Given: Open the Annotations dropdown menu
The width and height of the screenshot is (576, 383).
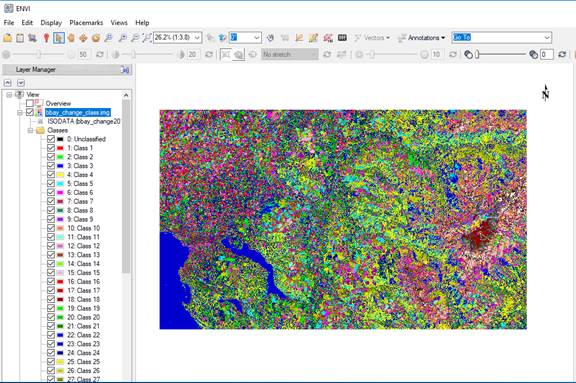Looking at the screenshot, I should pyautogui.click(x=422, y=37).
